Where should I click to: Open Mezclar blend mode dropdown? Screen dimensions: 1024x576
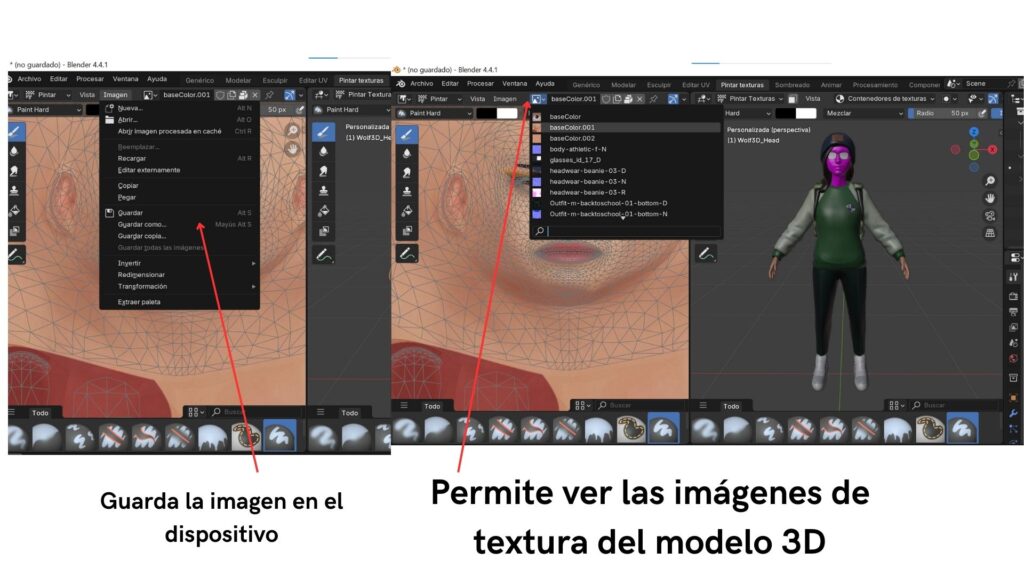(863, 113)
